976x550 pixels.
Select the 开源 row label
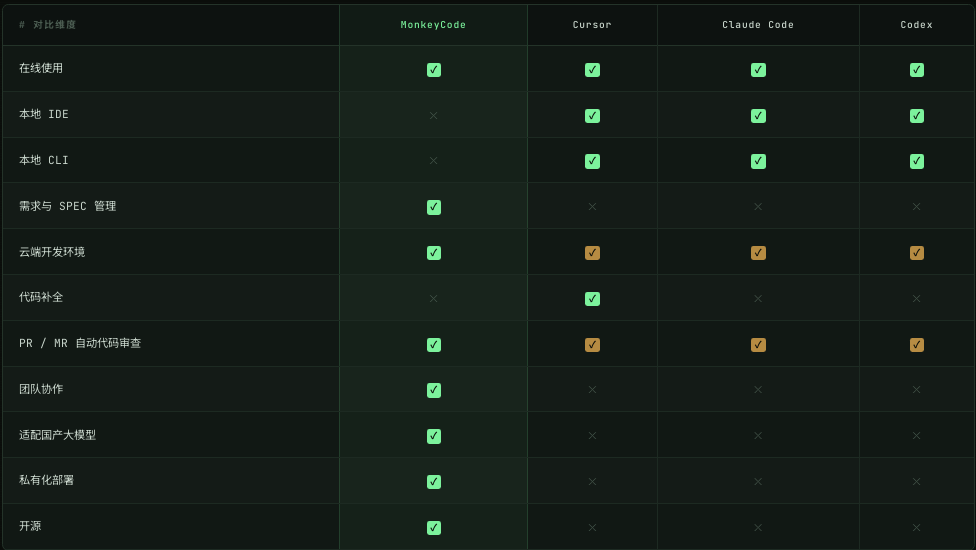(30, 526)
